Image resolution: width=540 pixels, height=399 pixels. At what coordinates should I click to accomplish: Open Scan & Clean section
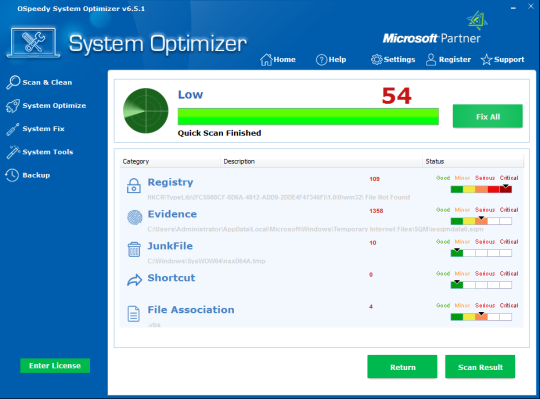(39, 83)
